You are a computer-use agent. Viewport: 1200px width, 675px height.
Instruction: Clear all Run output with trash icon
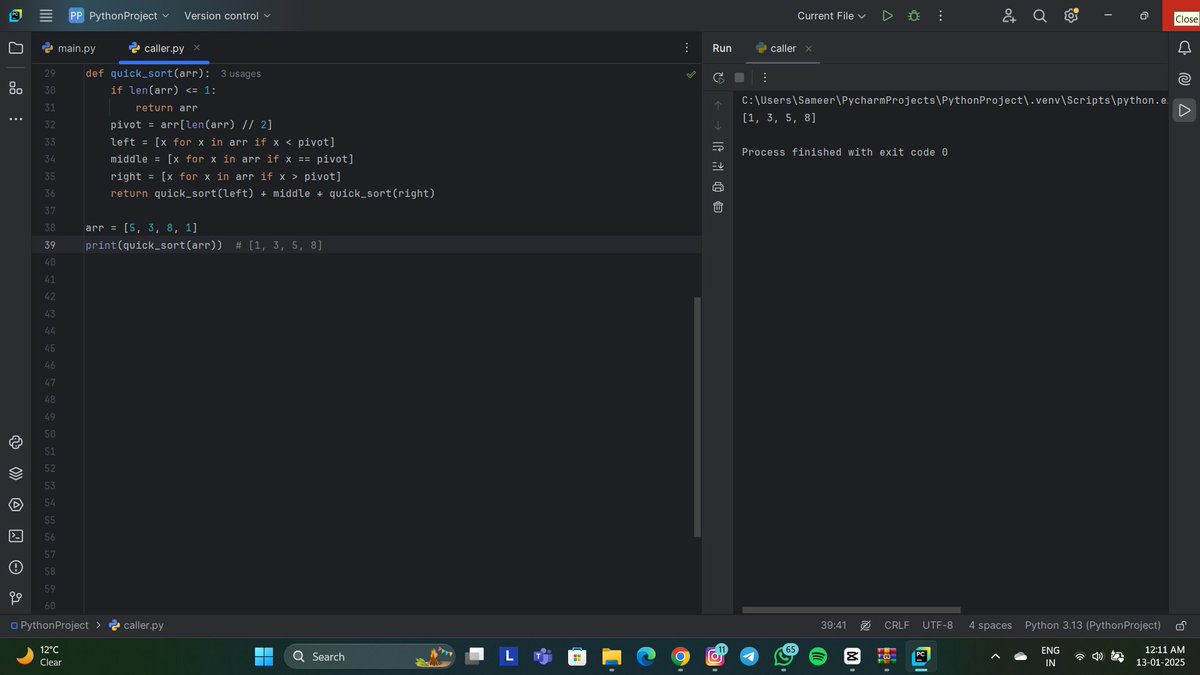click(x=718, y=207)
